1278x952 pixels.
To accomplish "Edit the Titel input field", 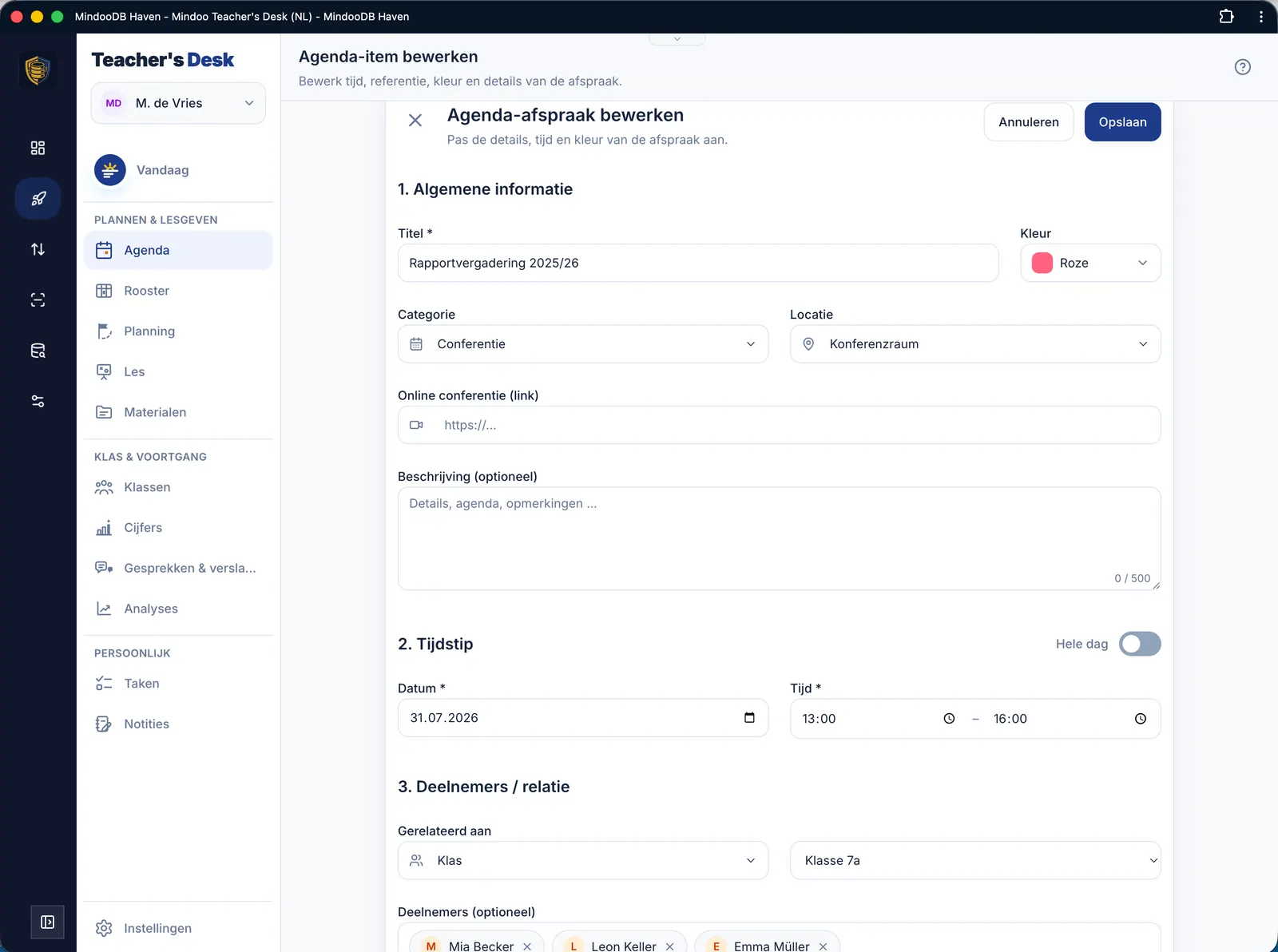I will click(x=698, y=263).
